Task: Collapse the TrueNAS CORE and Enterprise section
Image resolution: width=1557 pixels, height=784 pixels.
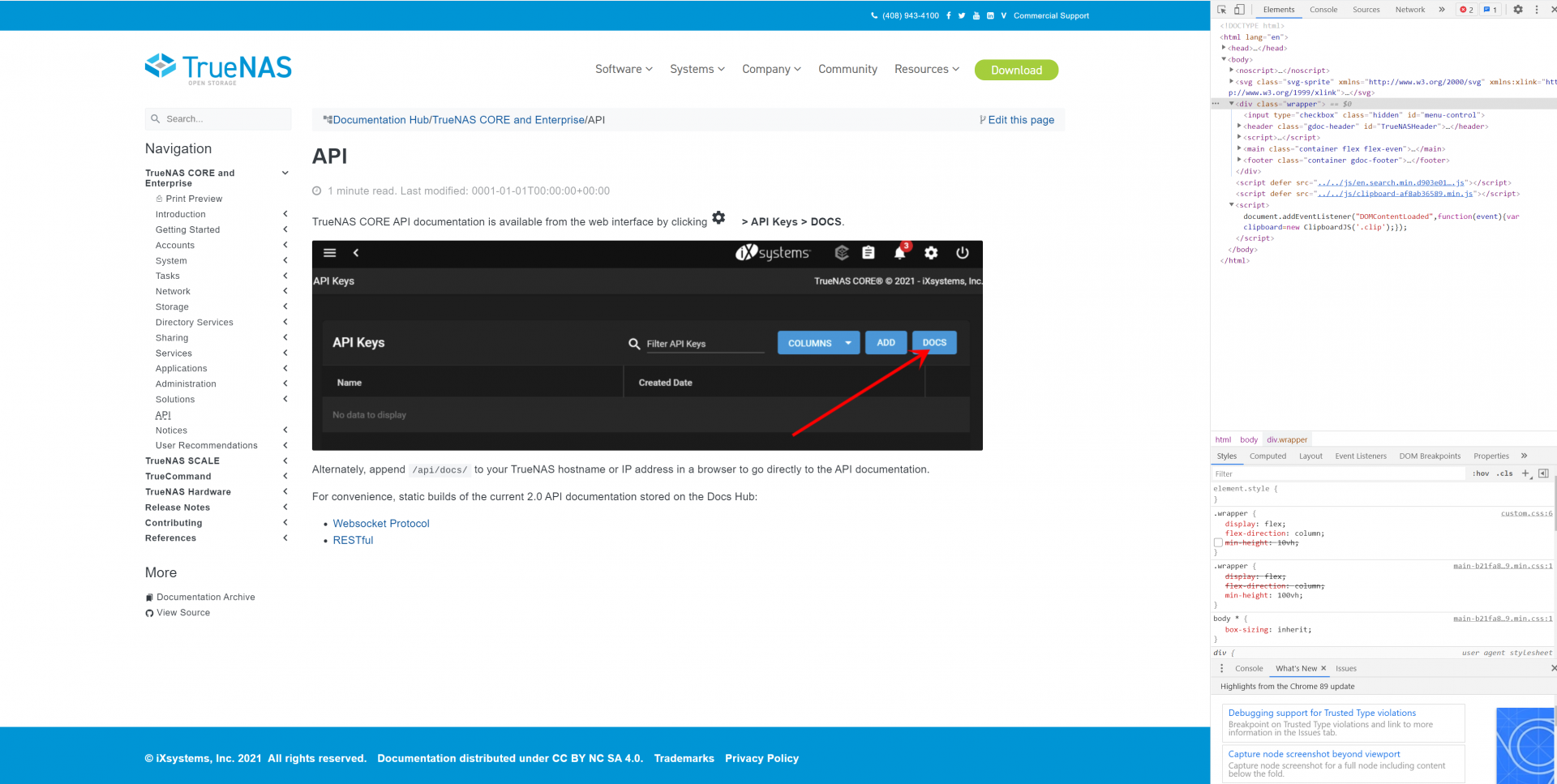Action: [285, 173]
